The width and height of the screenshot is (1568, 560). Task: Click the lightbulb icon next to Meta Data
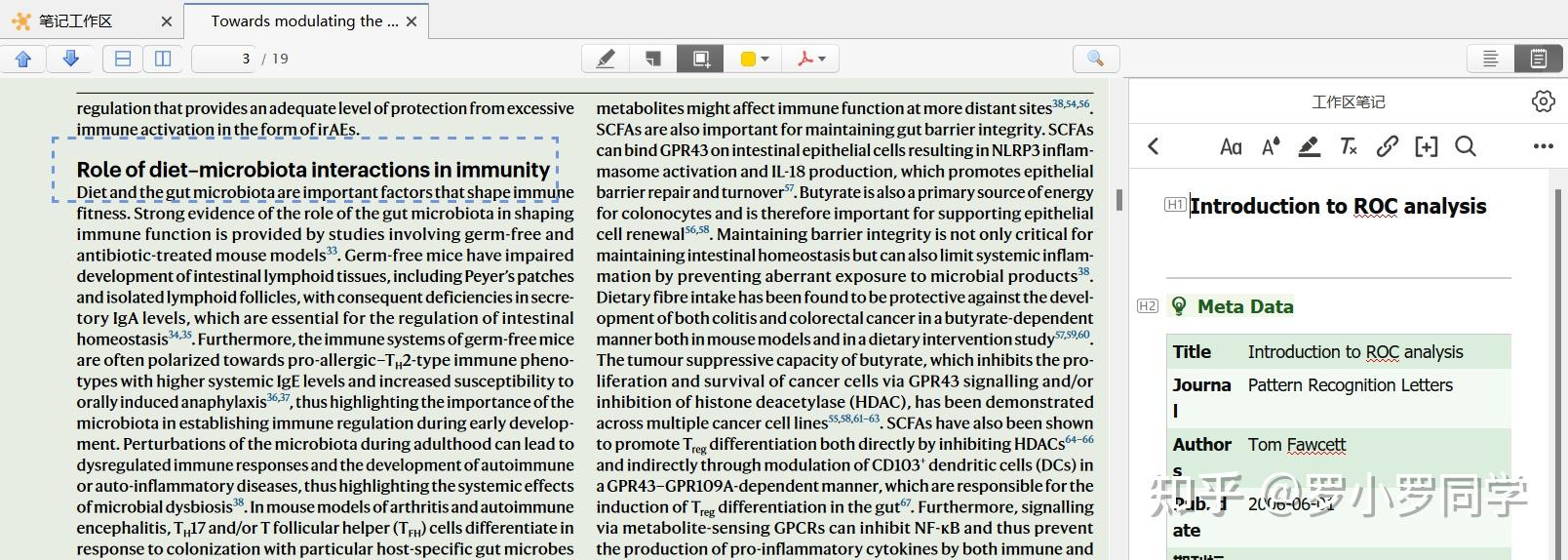tap(1179, 306)
